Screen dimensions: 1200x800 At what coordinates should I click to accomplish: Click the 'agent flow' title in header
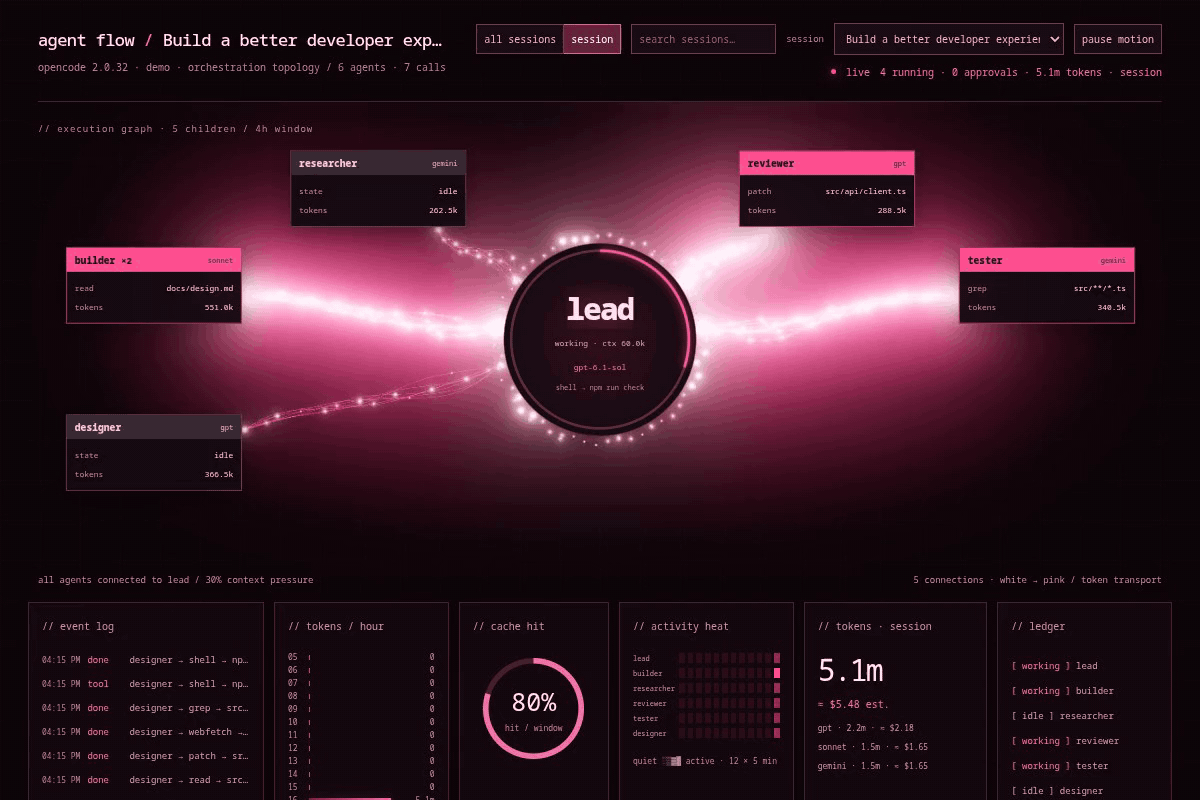[86, 40]
